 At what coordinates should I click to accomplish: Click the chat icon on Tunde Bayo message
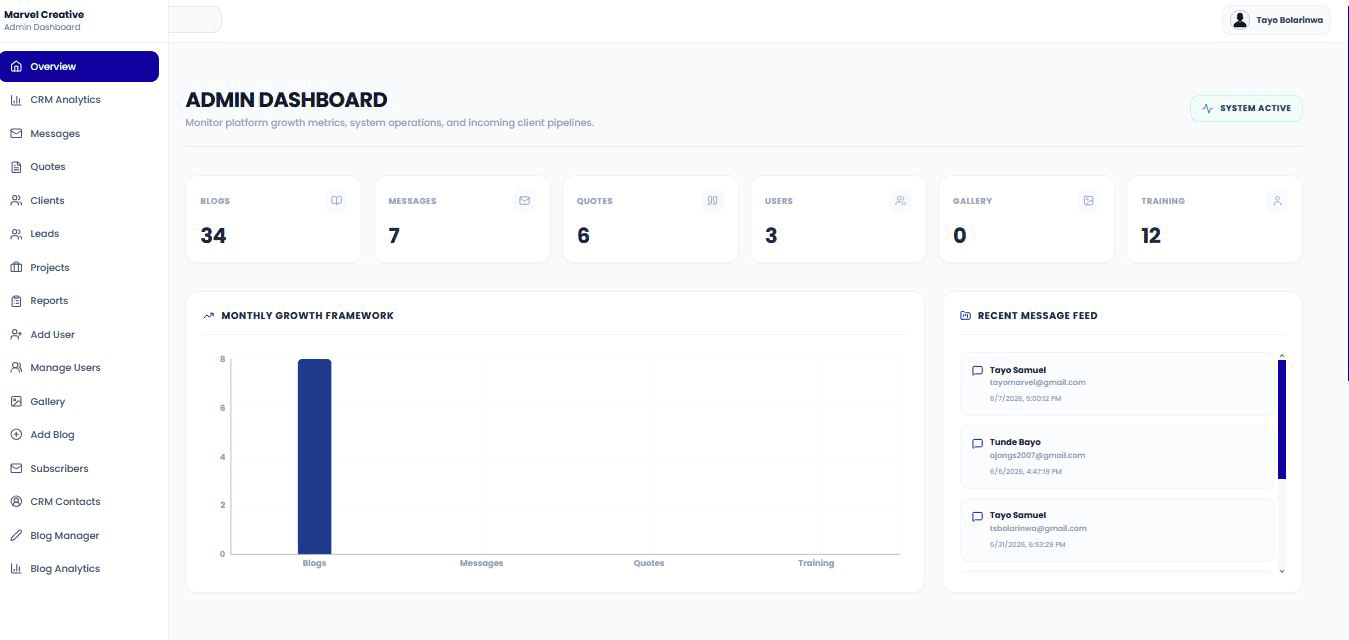[x=977, y=443]
